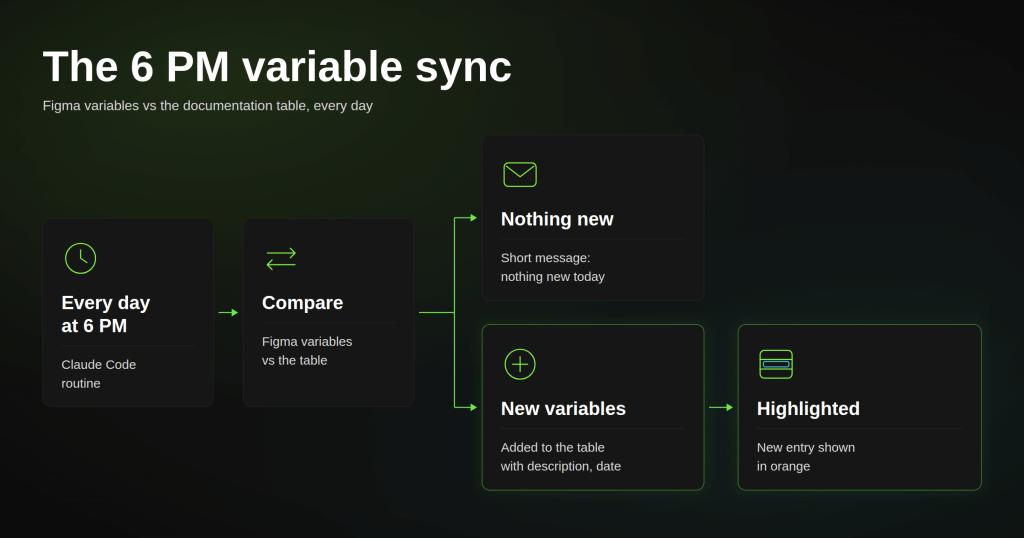Click the plus circle icon above New variables
Screen dimensions: 1024x538
[520, 364]
